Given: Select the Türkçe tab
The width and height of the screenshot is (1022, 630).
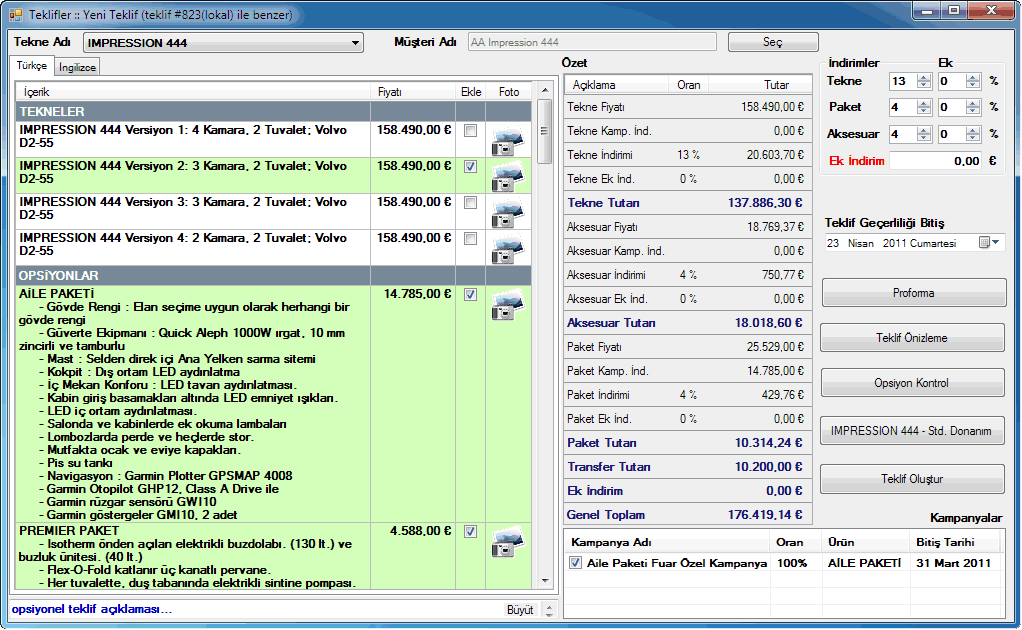Looking at the screenshot, I should (30, 67).
